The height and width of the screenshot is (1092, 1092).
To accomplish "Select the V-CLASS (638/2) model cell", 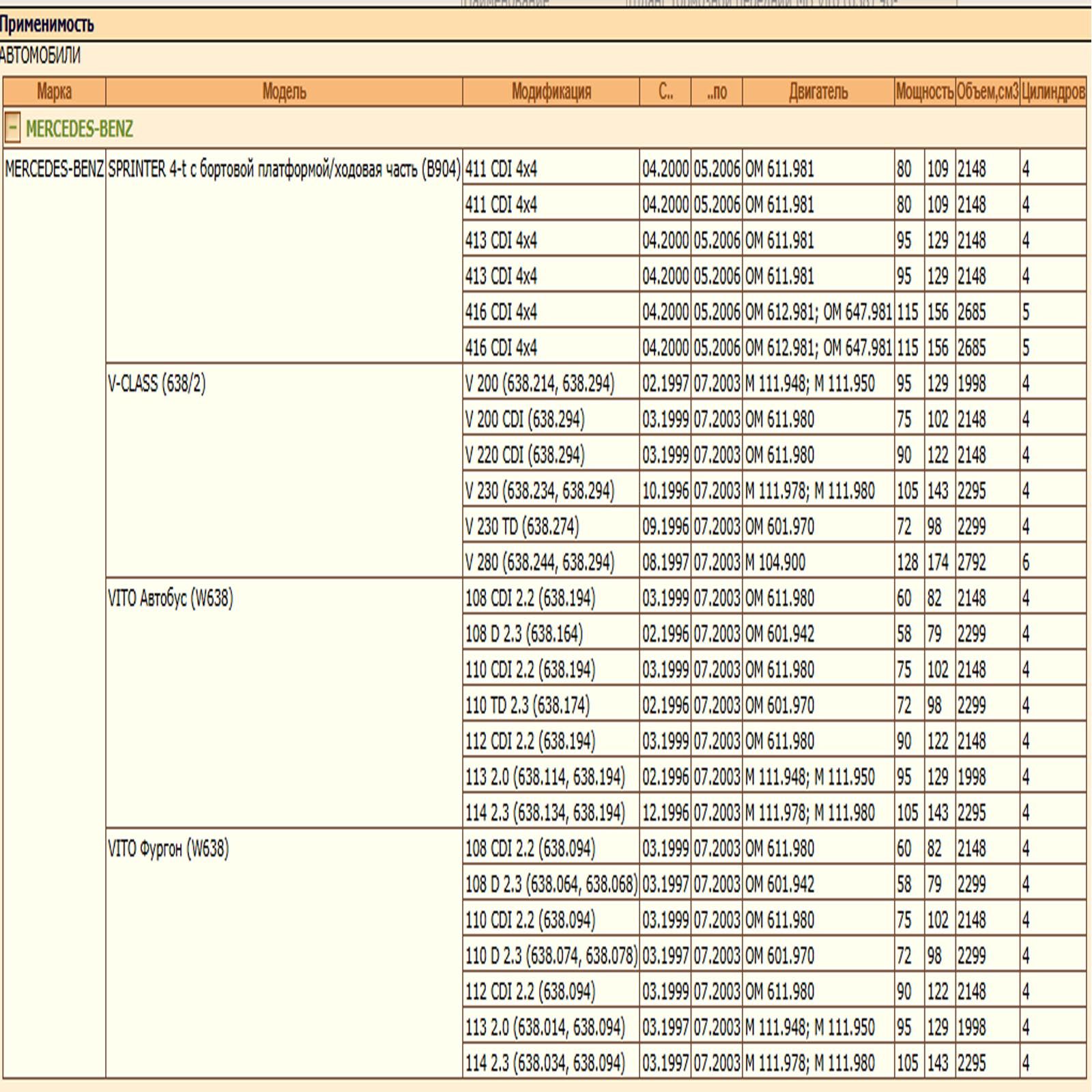I will [157, 384].
